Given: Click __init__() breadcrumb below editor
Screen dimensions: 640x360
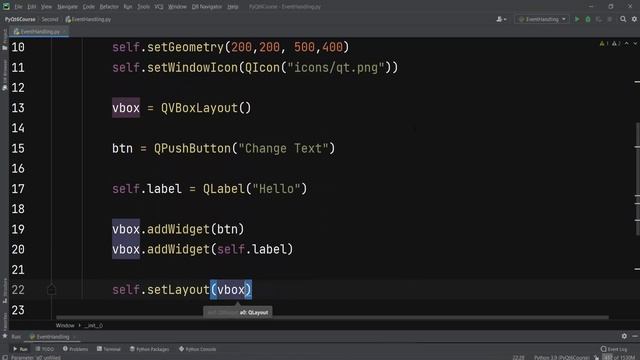Looking at the screenshot, I should pyautogui.click(x=93, y=325).
